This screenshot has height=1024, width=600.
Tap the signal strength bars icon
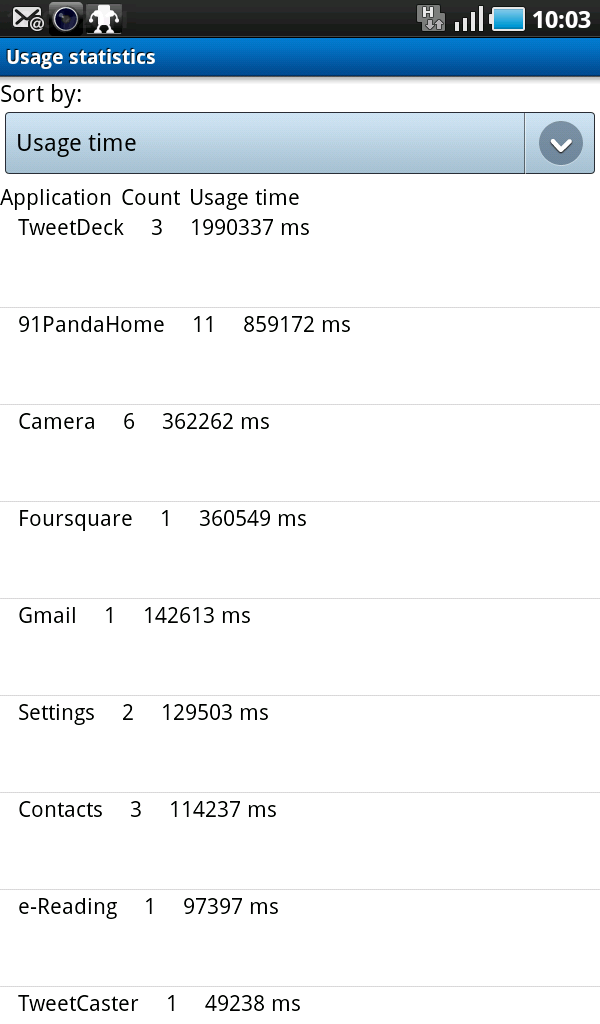click(469, 18)
